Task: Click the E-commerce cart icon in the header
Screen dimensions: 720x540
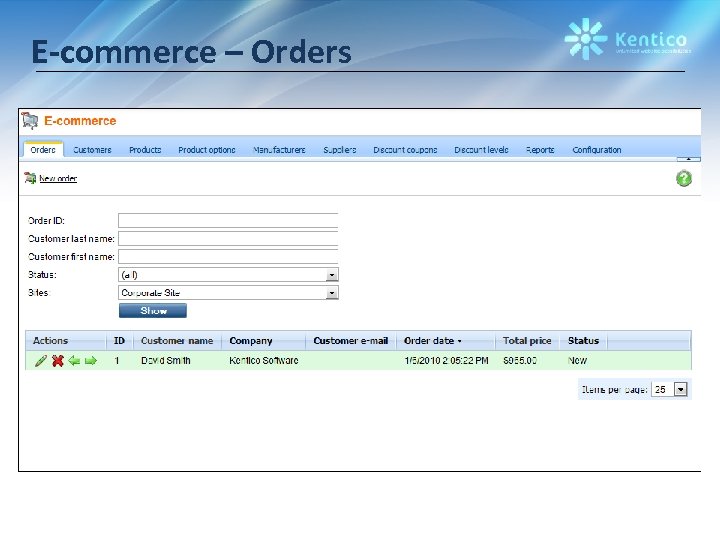Action: point(30,121)
